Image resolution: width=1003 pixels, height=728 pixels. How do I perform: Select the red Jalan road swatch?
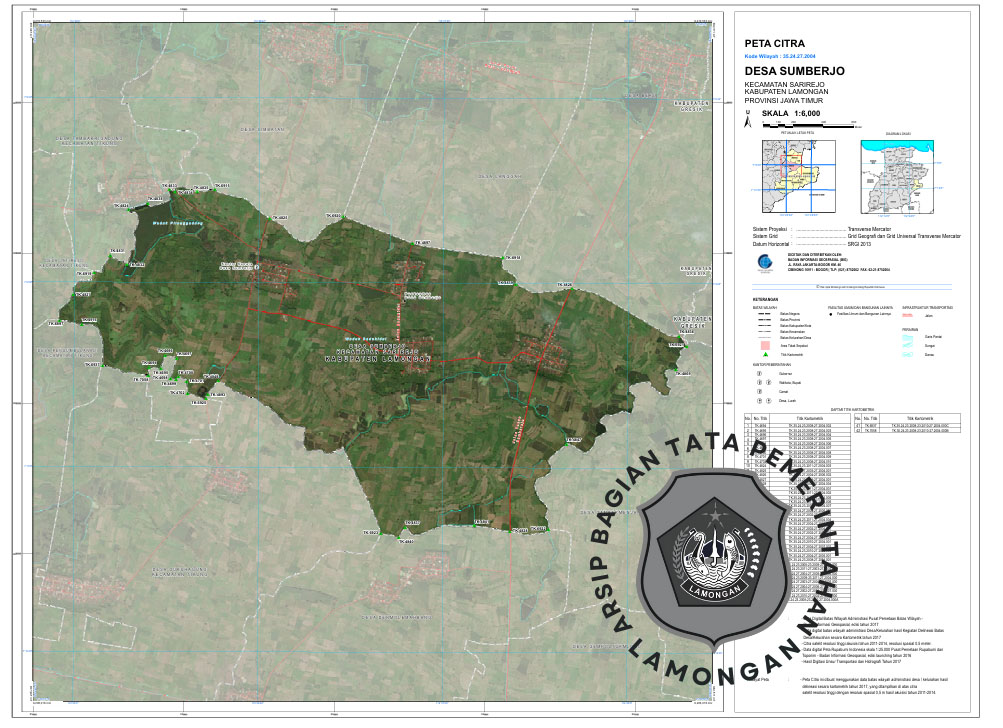(x=909, y=314)
